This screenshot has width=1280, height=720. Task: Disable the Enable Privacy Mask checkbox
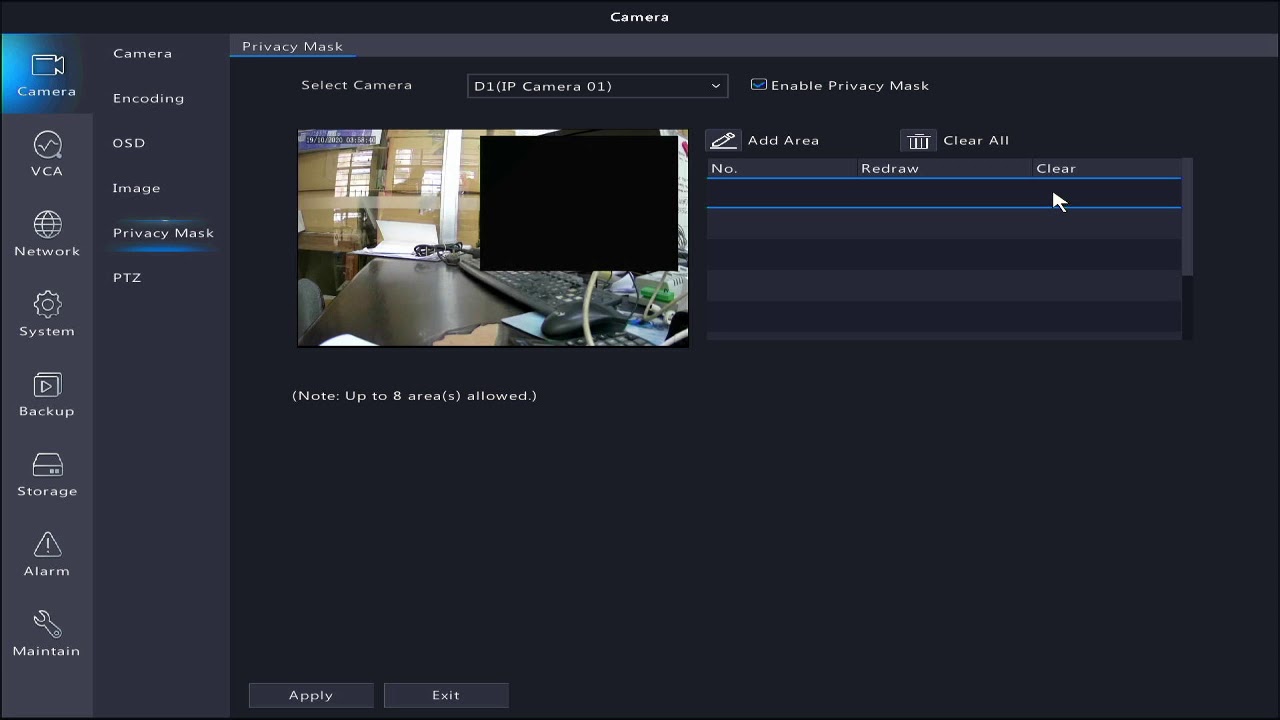pos(759,85)
